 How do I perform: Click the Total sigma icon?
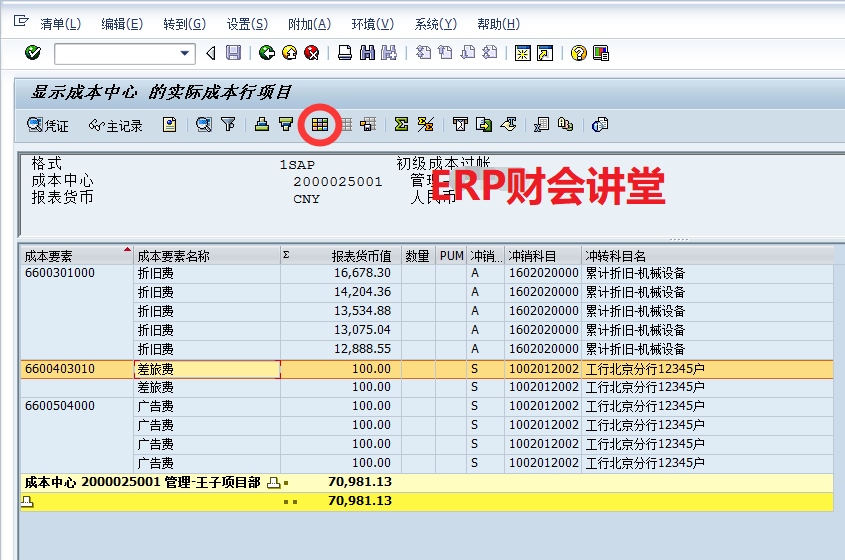pyautogui.click(x=401, y=125)
